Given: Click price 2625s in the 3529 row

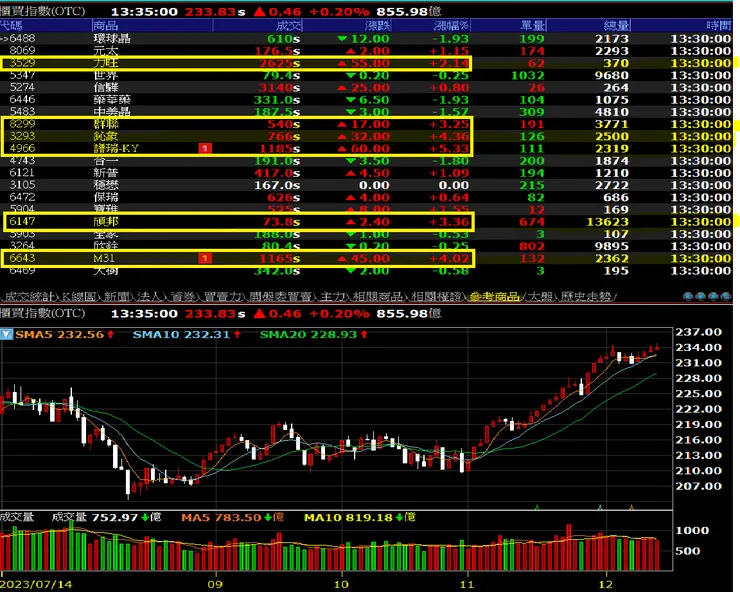Looking at the screenshot, I should tap(279, 63).
